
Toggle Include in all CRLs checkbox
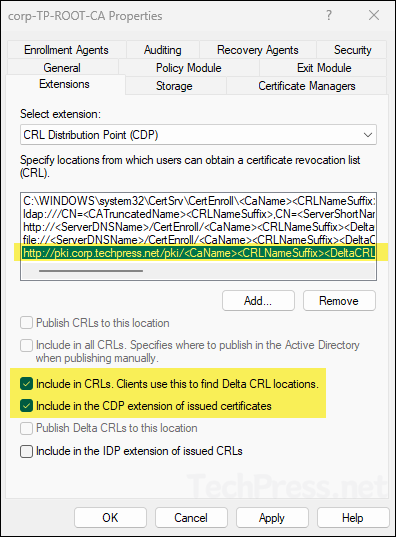click(26, 346)
